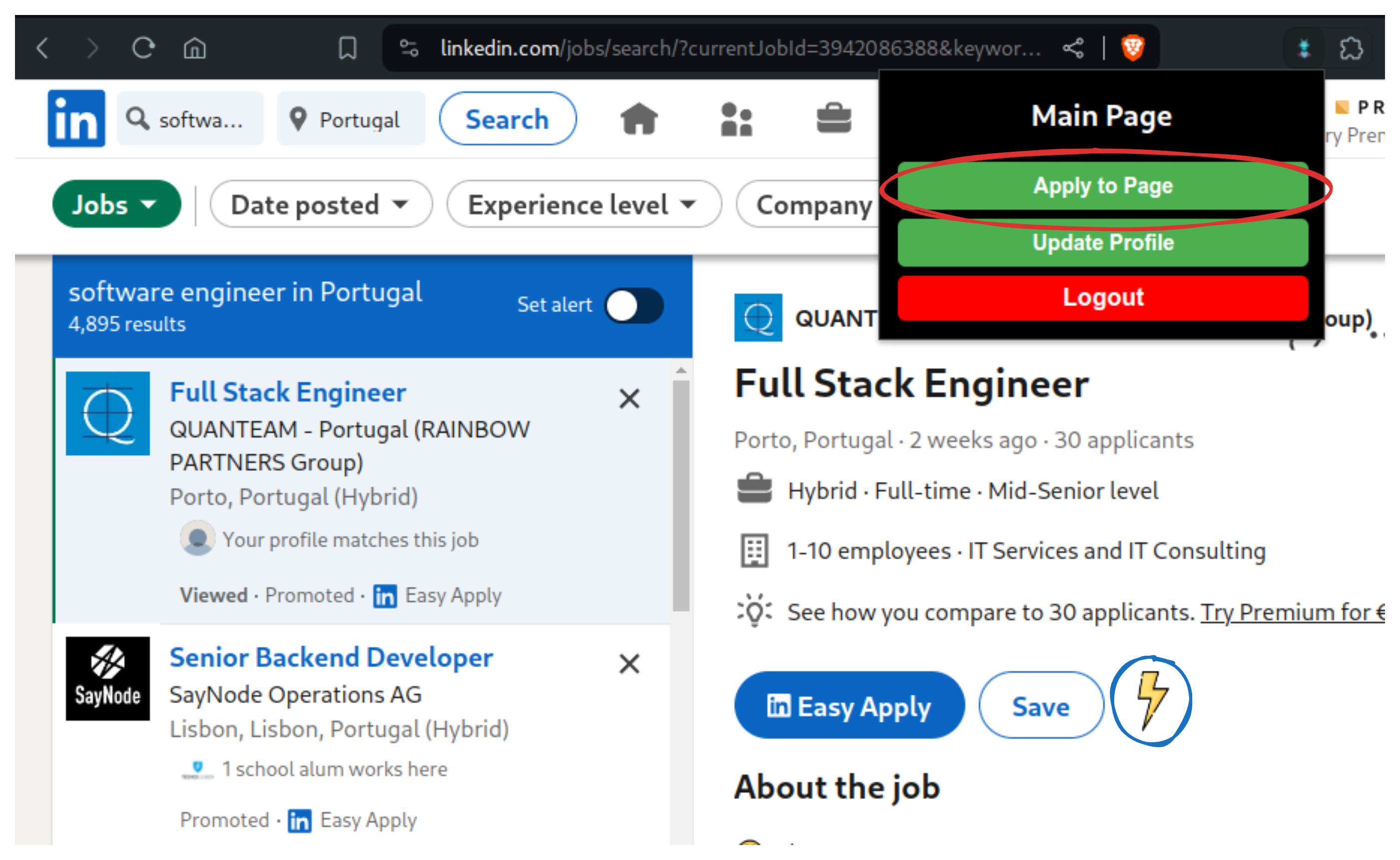Viewport: 1400px width, 860px height.
Task: Expand the Date posted filter
Action: click(x=320, y=204)
